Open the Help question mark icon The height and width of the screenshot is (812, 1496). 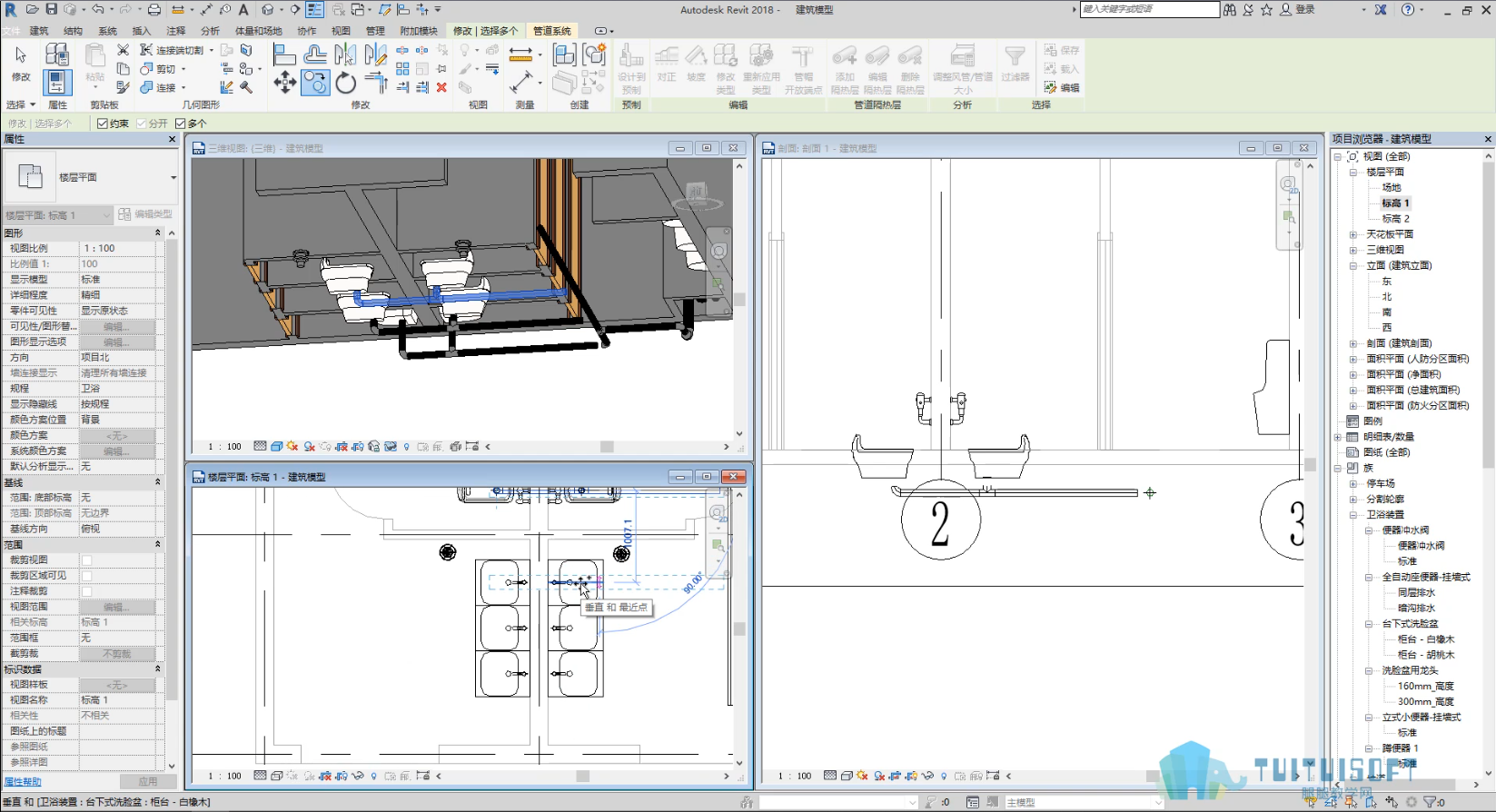[x=1408, y=10]
